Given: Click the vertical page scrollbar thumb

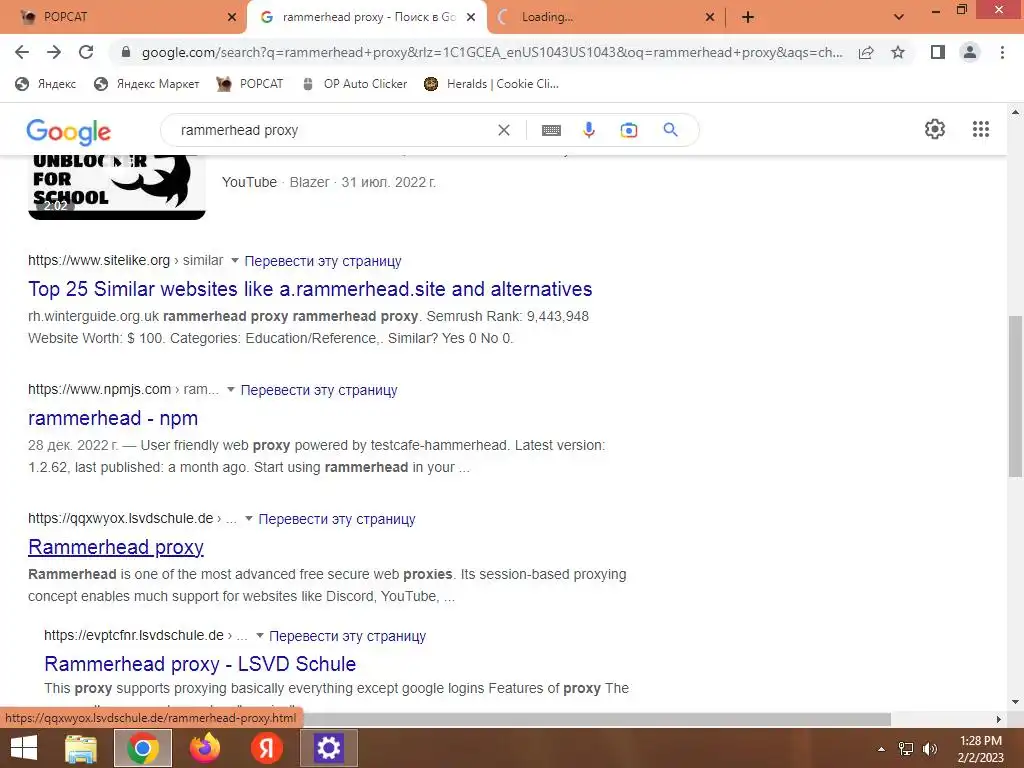Looking at the screenshot, I should [x=1015, y=396].
